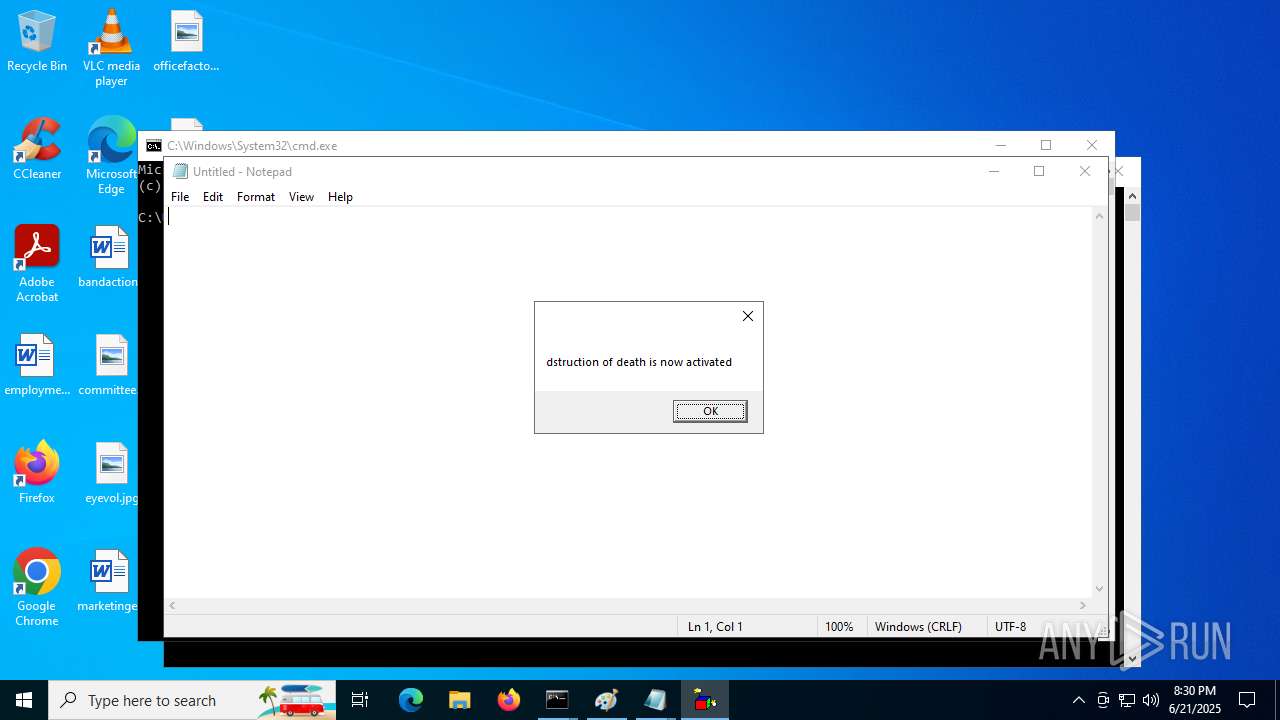
Task: Select the committee image file
Action: [108, 366]
